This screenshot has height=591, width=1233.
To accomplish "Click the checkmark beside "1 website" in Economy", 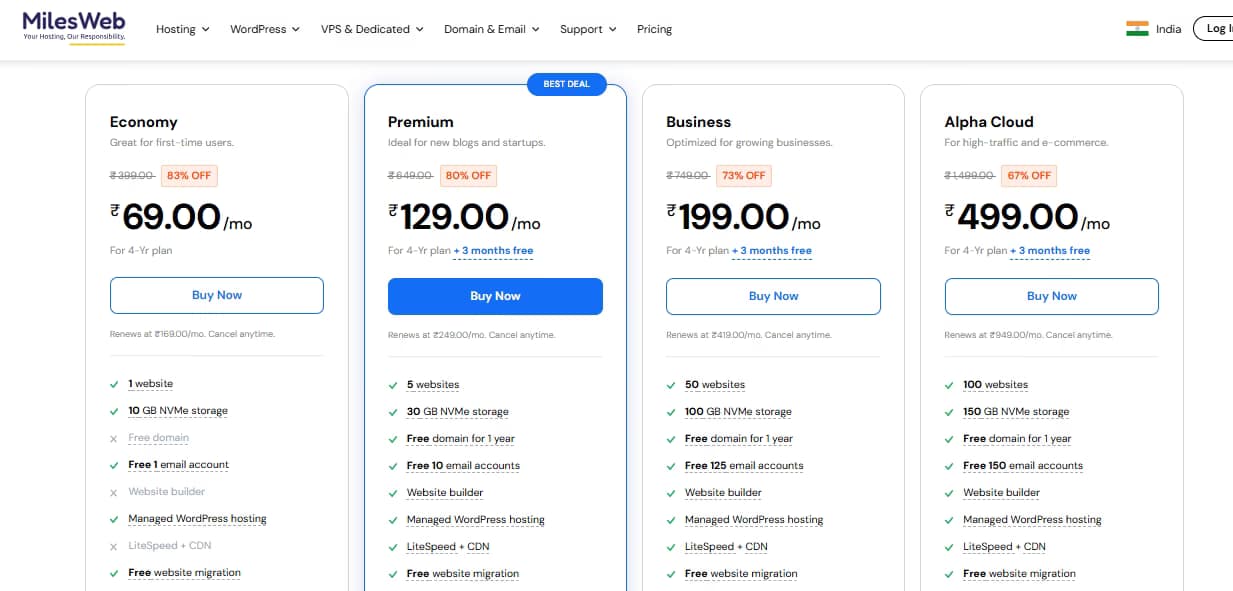I will pyautogui.click(x=115, y=384).
